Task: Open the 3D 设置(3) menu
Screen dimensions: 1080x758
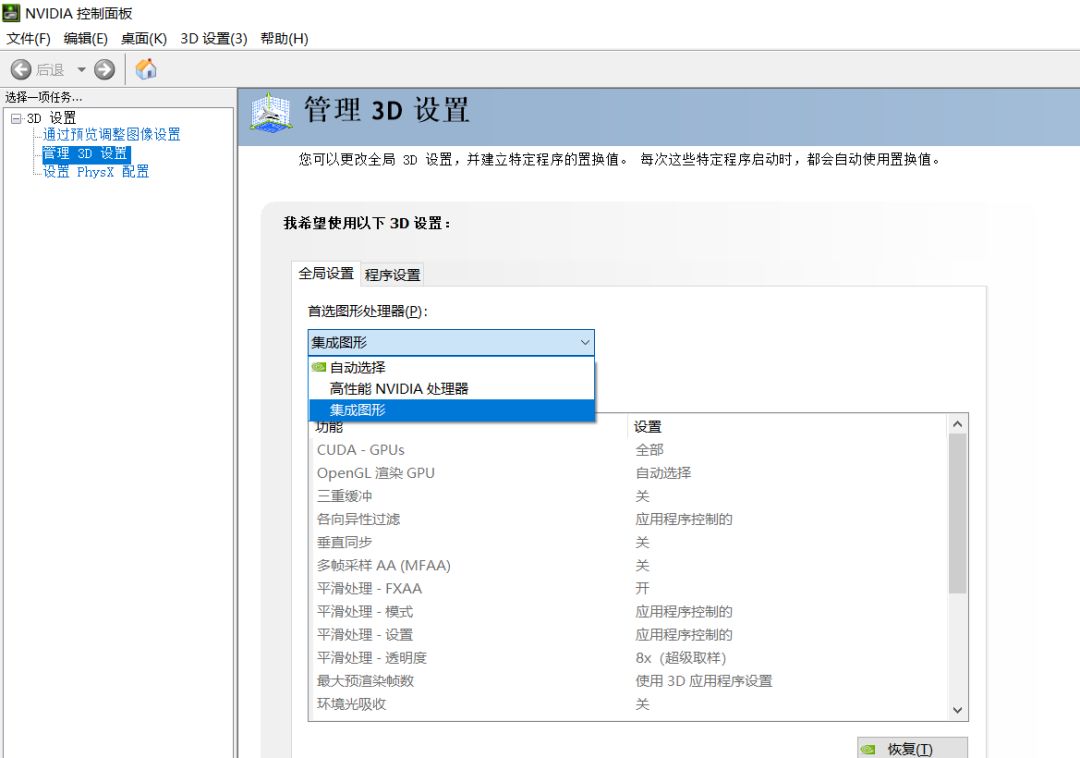Action: [214, 39]
